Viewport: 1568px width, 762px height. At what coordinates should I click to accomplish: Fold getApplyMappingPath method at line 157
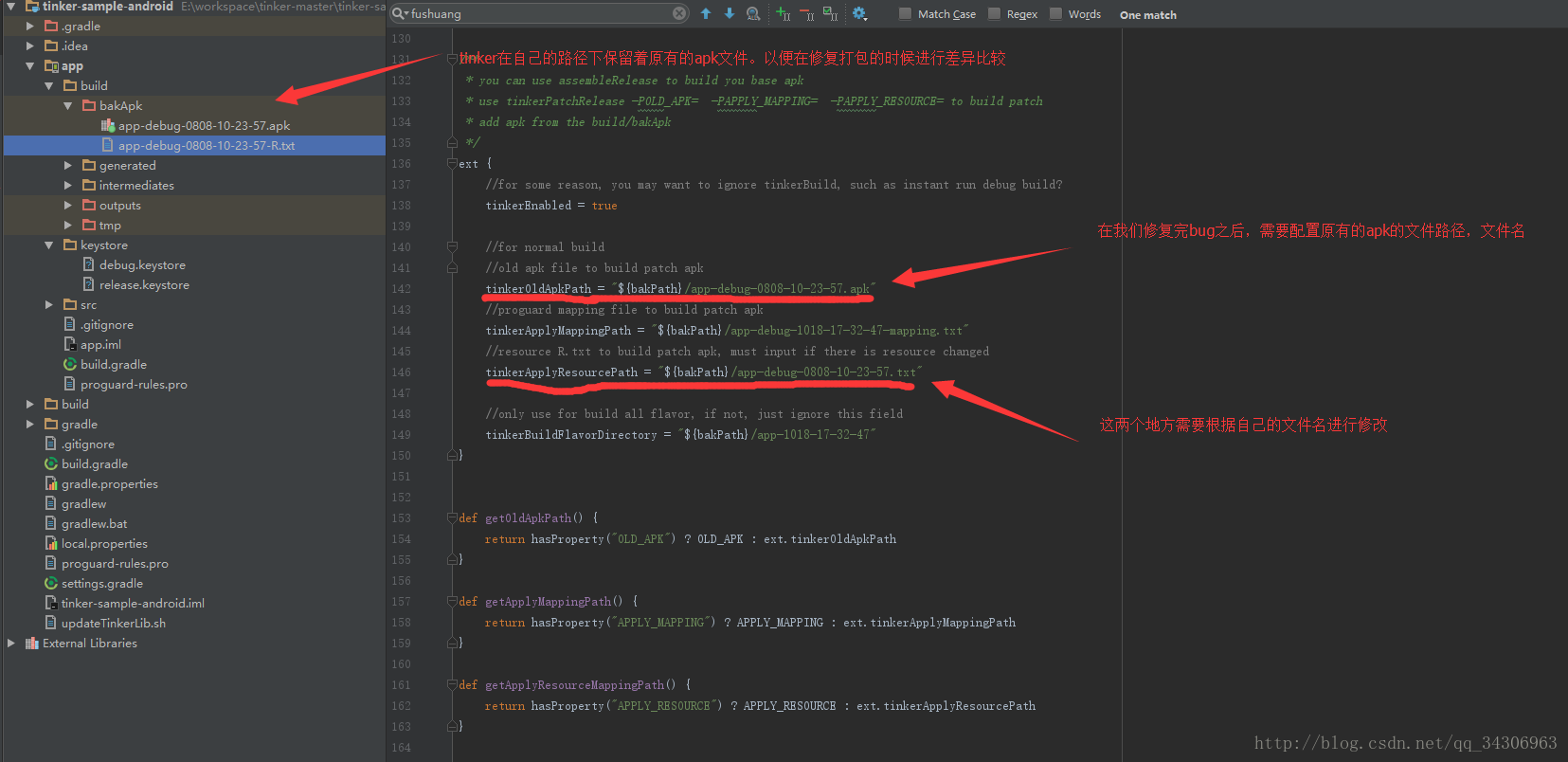(x=453, y=602)
